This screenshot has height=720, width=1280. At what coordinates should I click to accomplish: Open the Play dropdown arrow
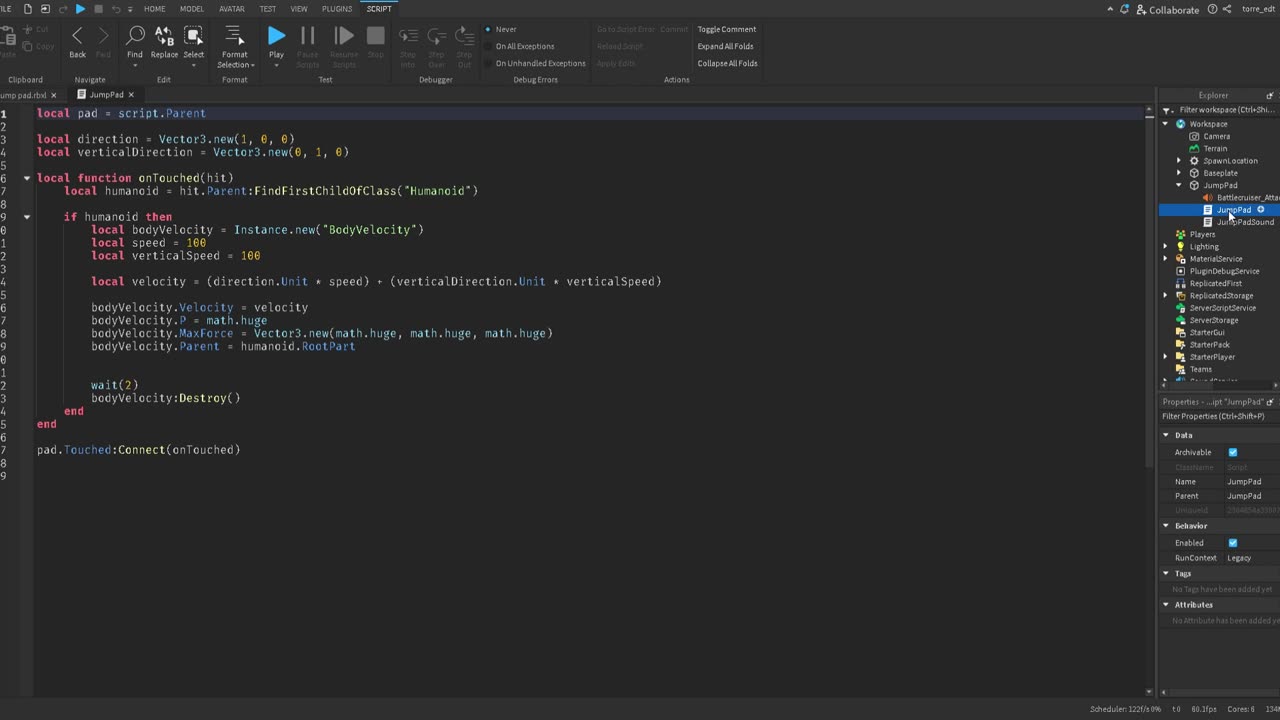click(x=276, y=66)
